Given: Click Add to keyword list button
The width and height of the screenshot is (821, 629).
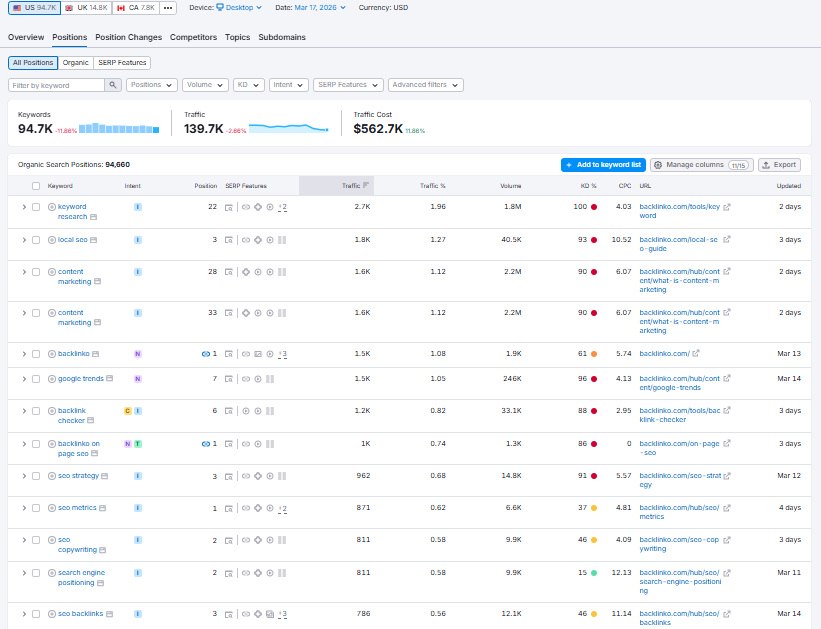Looking at the screenshot, I should 603,164.
